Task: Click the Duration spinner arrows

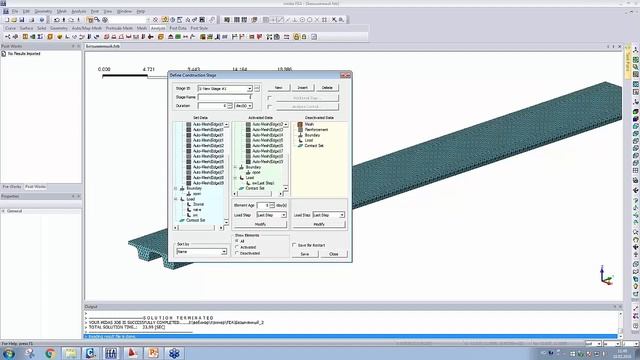Action: pos(230,106)
